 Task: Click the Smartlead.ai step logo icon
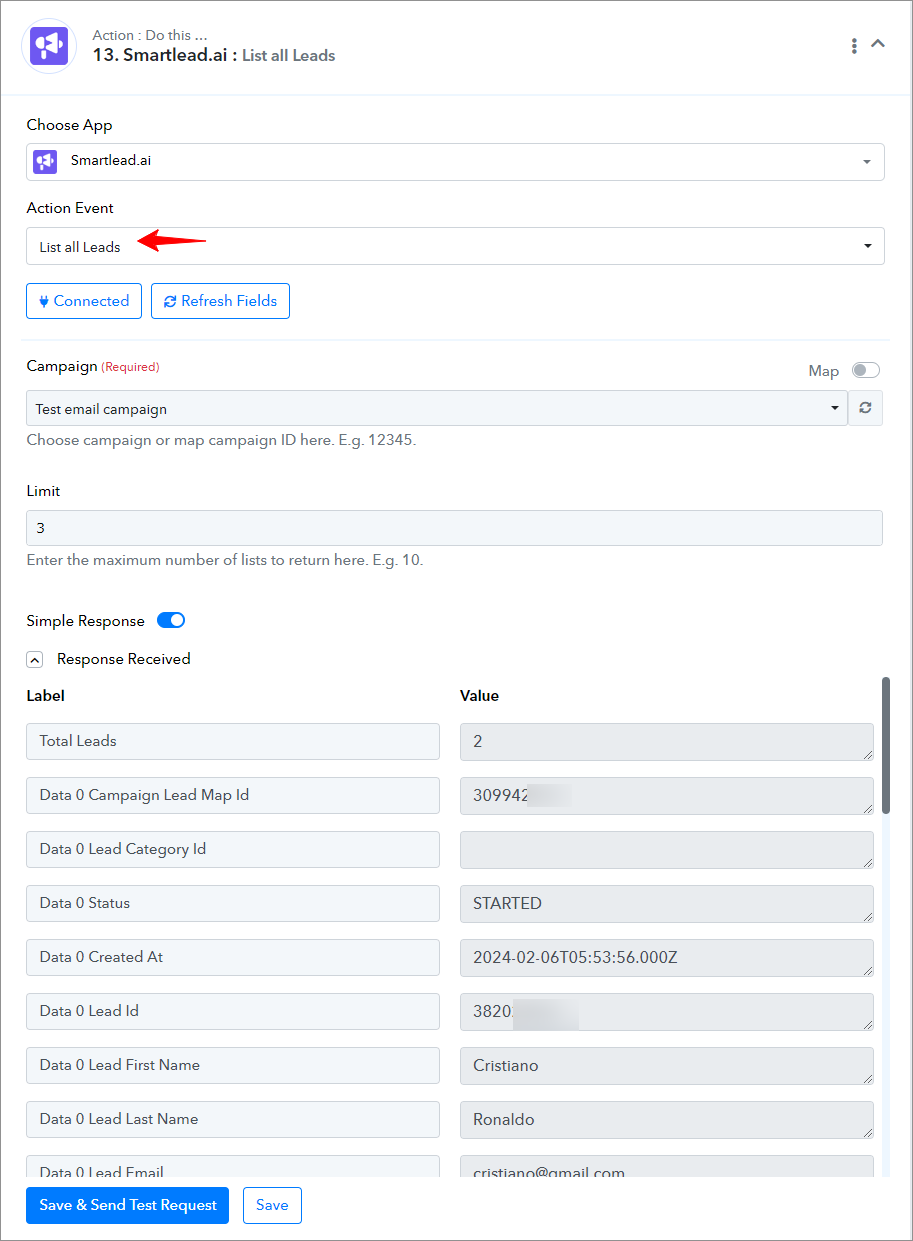tap(49, 46)
